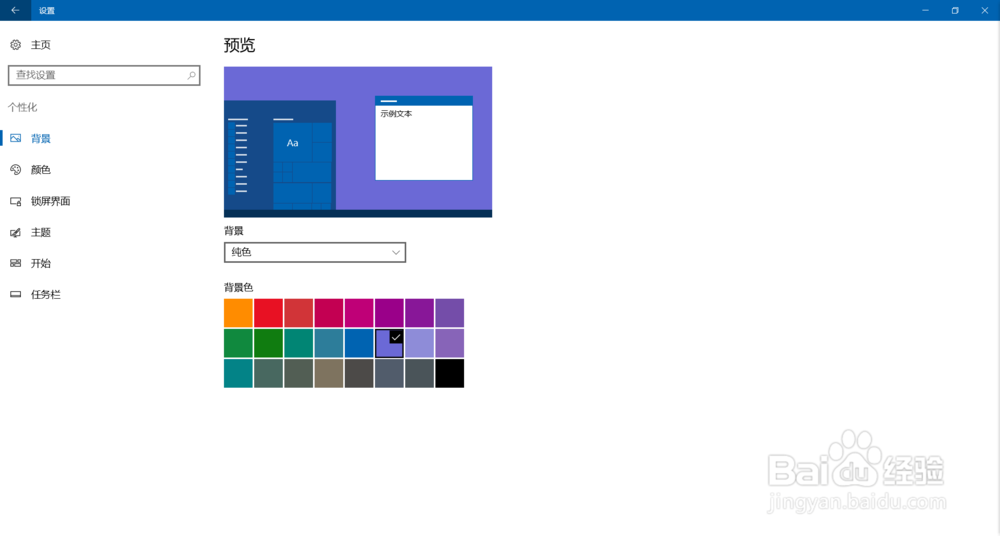Screen dimensions: 1000x536
Task: Close the 设置 window
Action: tap(985, 10)
